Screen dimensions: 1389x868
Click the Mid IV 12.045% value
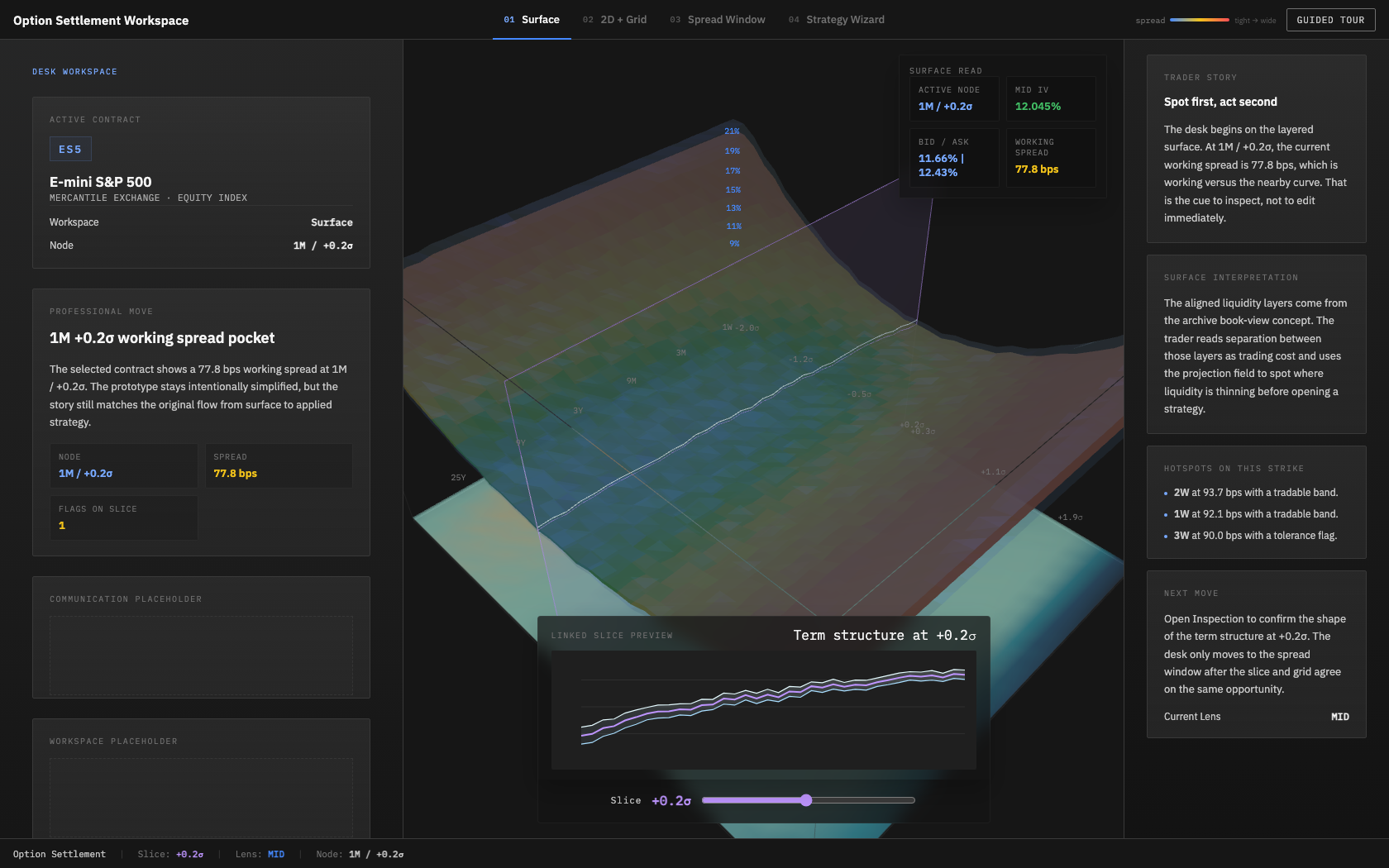click(x=1038, y=107)
